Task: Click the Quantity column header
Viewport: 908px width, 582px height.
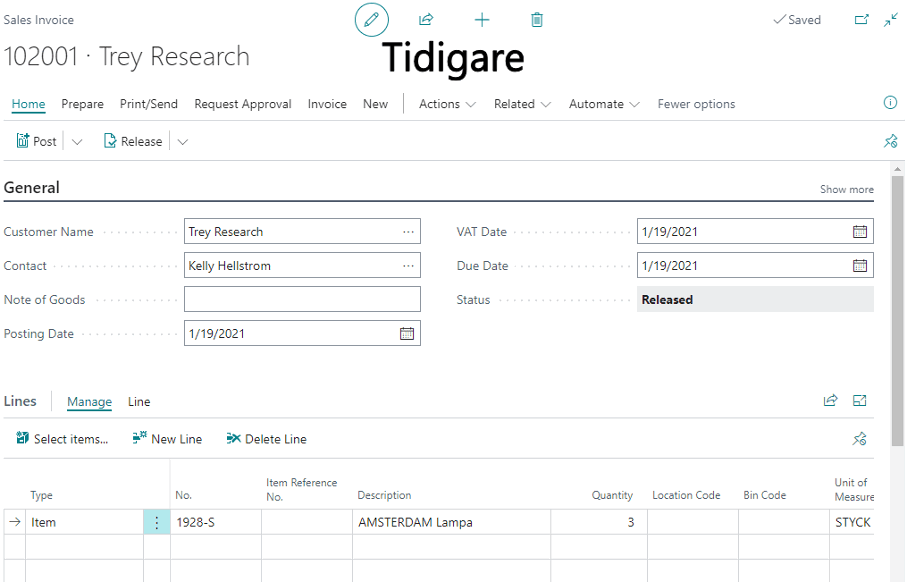Action: [x=612, y=495]
